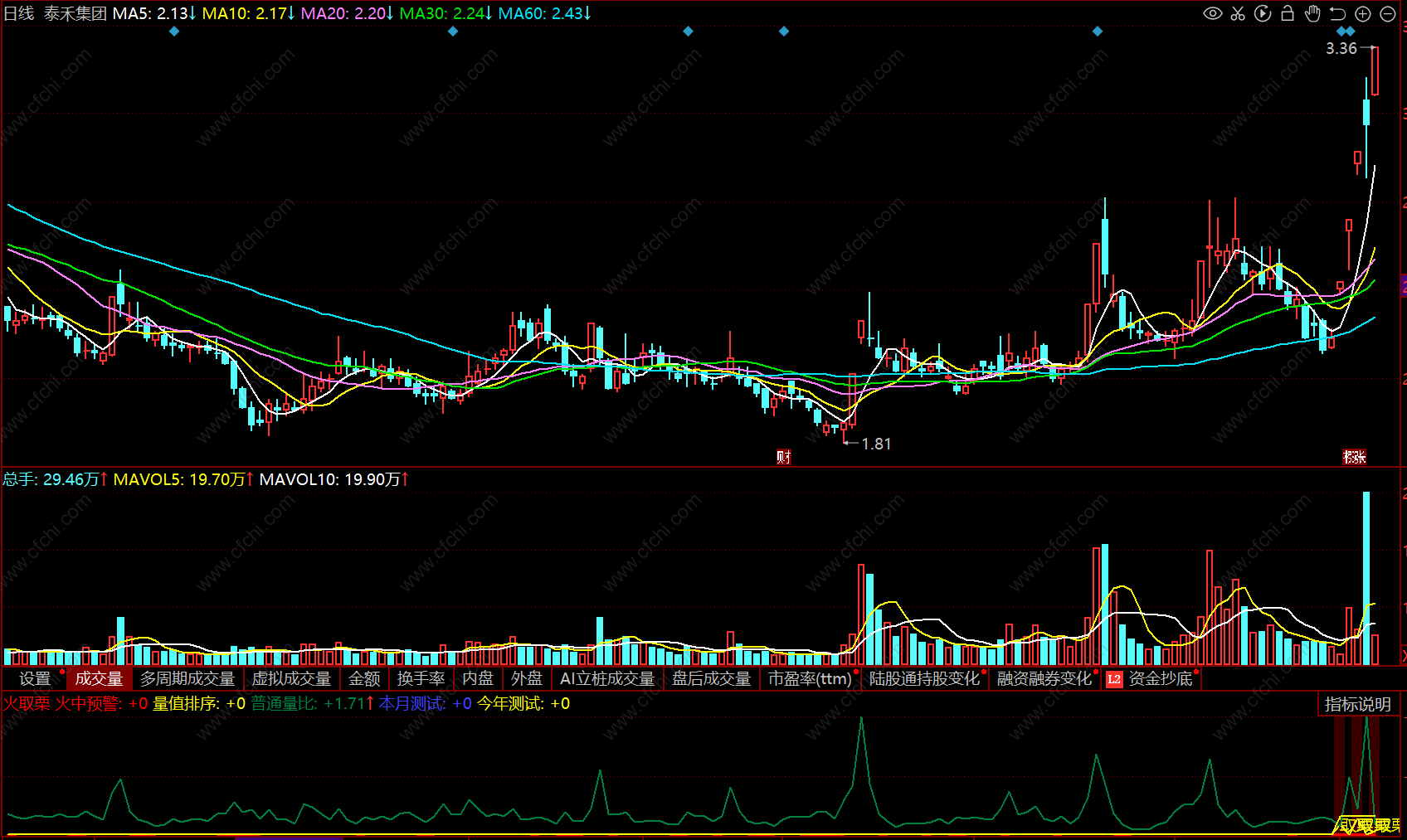Zoom out with the minus icon
The height and width of the screenshot is (840, 1407).
1387,13
